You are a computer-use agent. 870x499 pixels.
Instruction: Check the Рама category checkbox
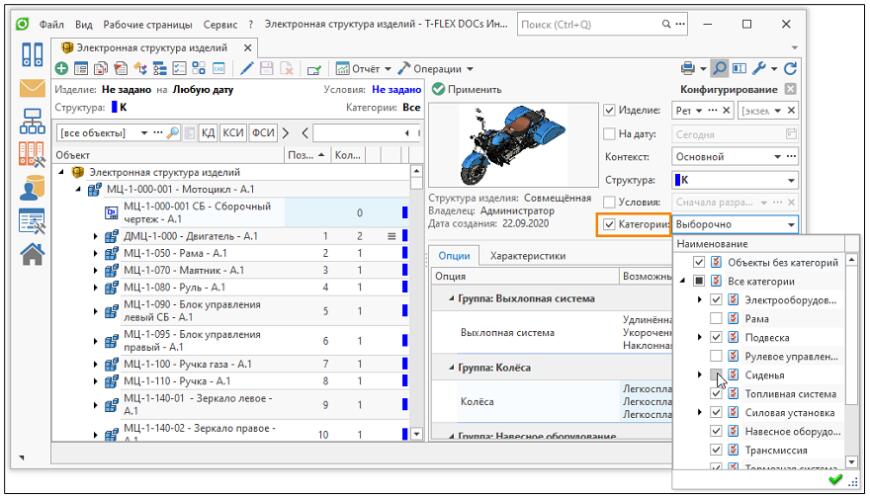(716, 318)
